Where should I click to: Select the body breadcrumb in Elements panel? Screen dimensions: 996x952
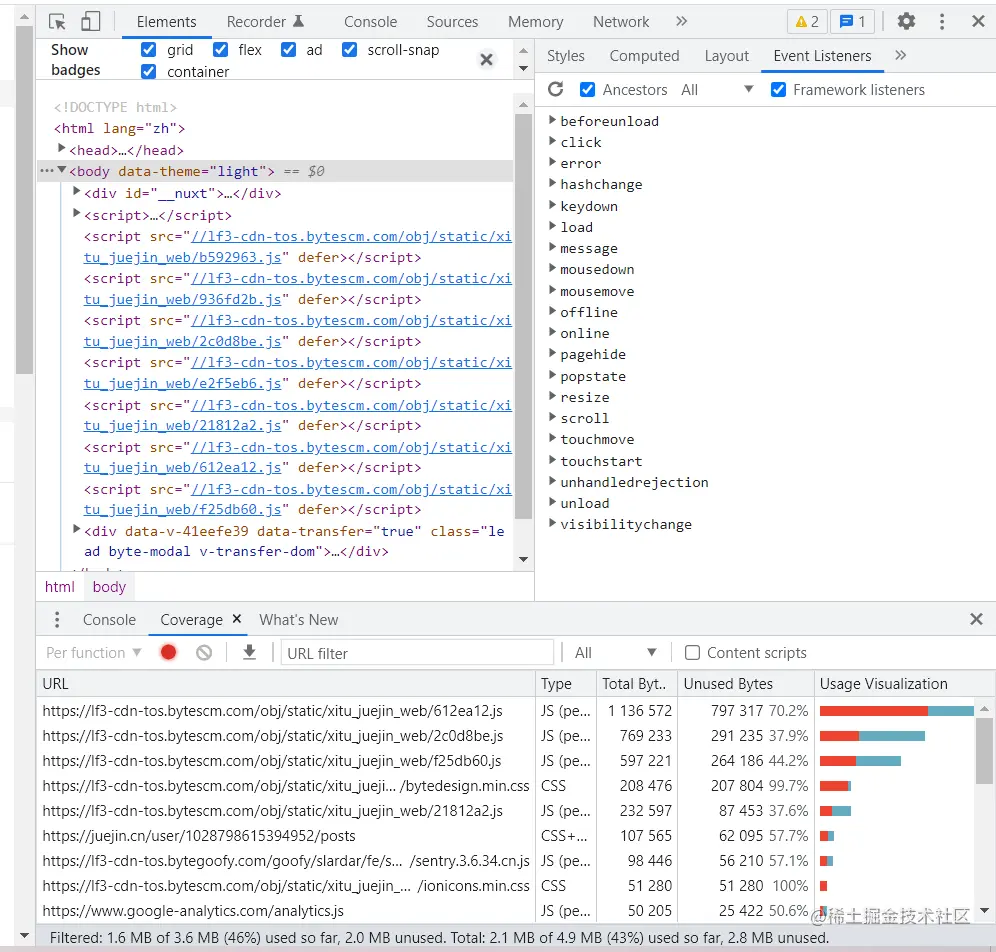[x=108, y=587]
